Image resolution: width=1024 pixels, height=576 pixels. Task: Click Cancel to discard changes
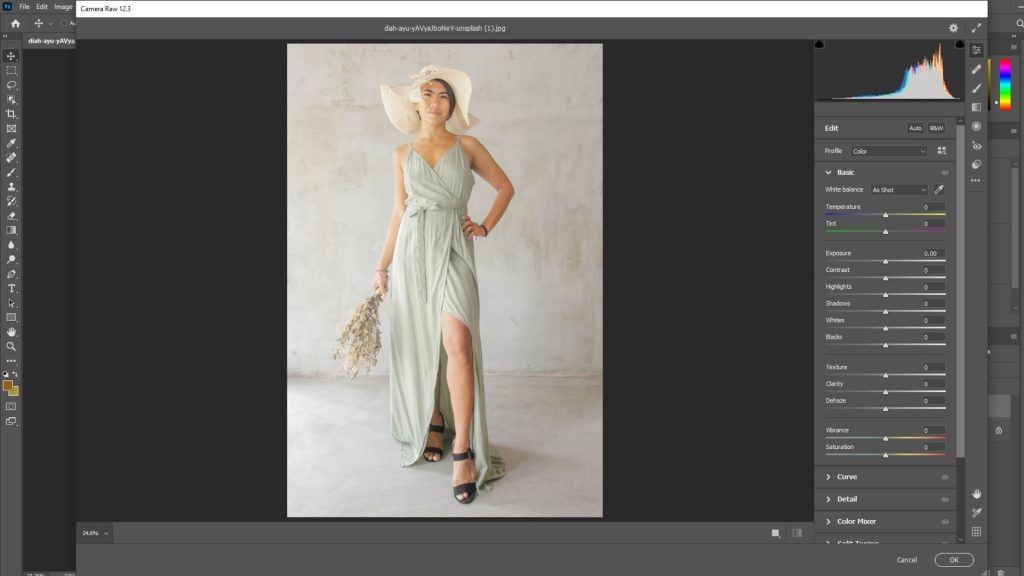[906, 560]
